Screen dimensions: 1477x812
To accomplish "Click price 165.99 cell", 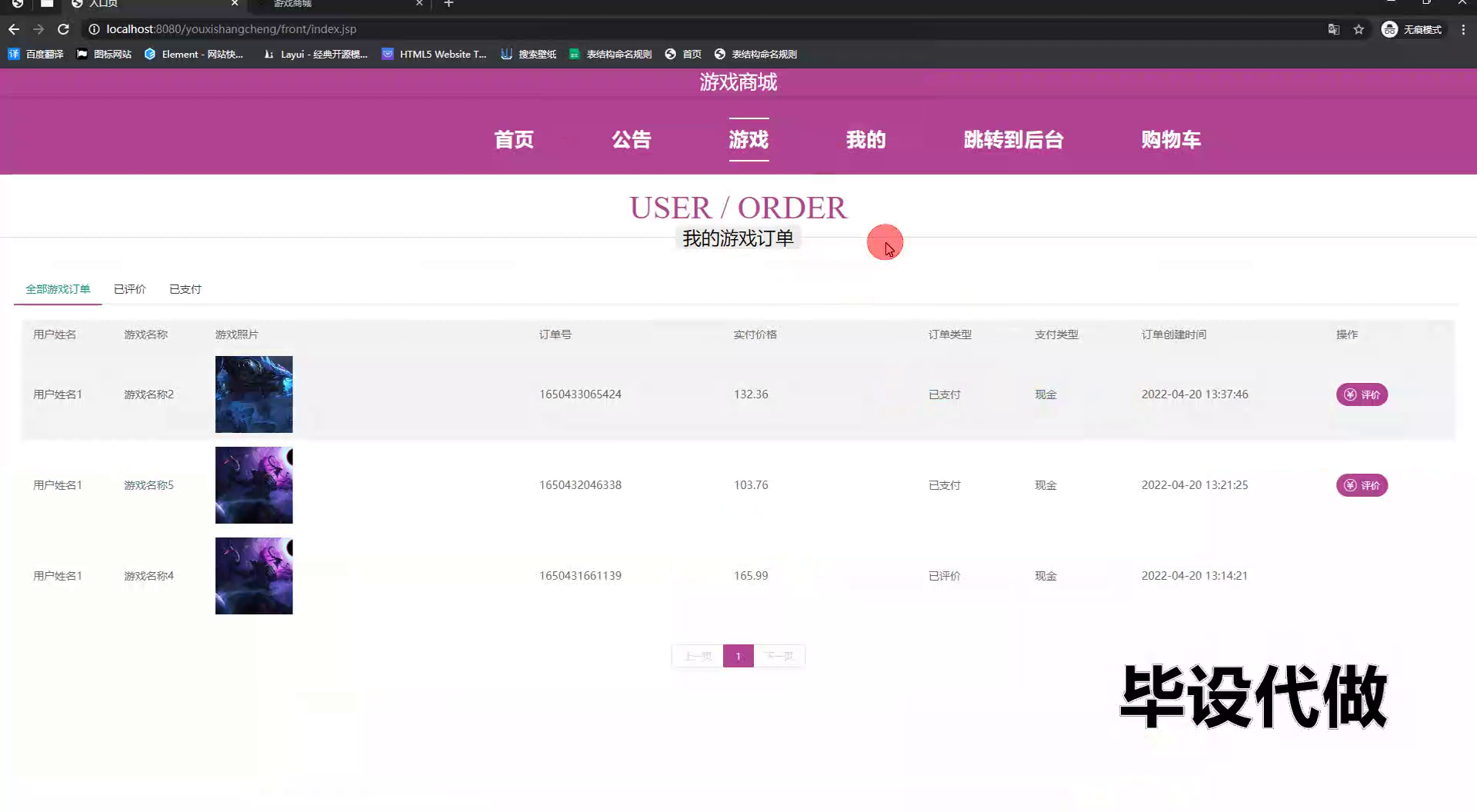I will pyautogui.click(x=751, y=576).
